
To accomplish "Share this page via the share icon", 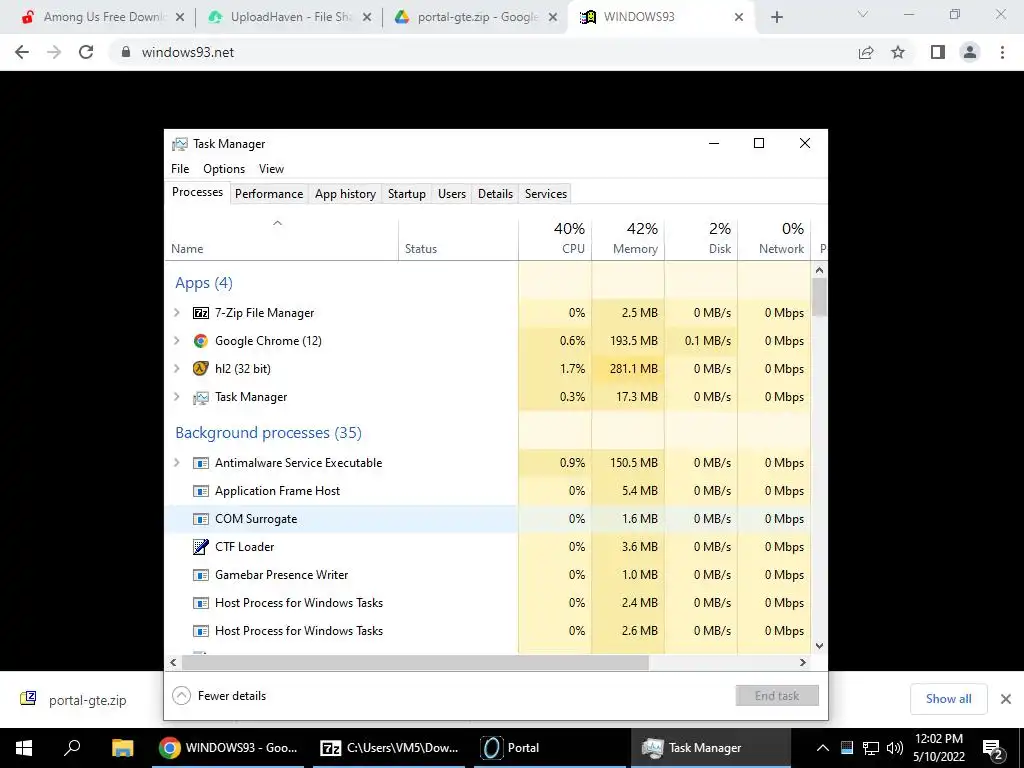I will pyautogui.click(x=866, y=52).
